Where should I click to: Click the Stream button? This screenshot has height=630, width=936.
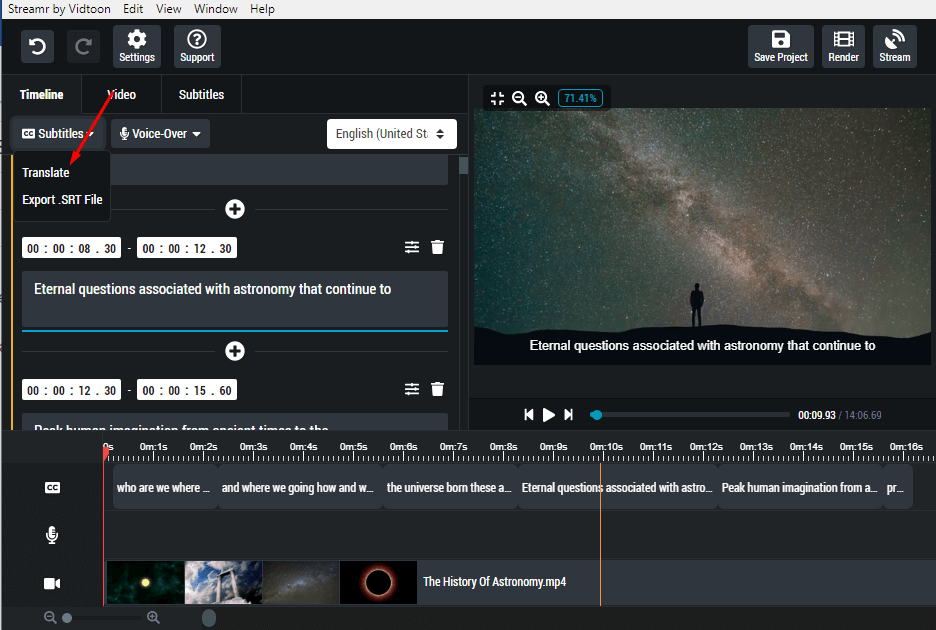pyautogui.click(x=894, y=46)
